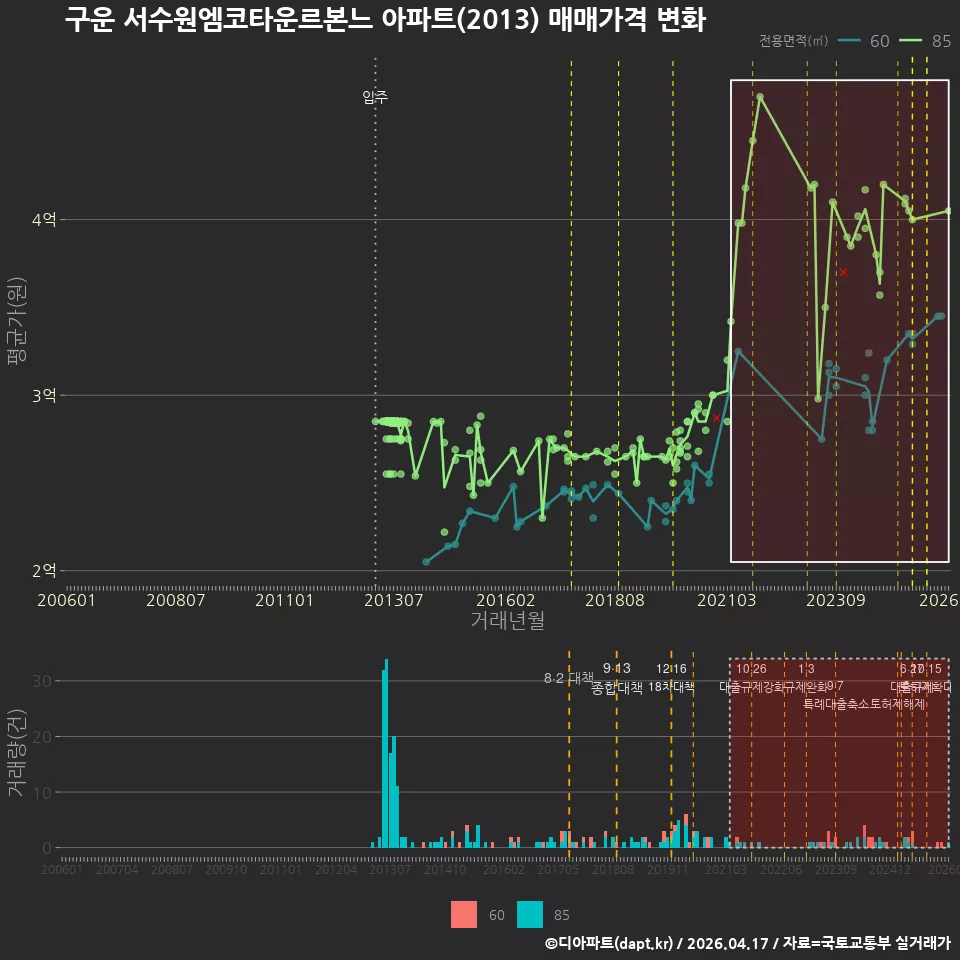
Task: Click the highest peak point of 85㎡ line
Action: 760,97
